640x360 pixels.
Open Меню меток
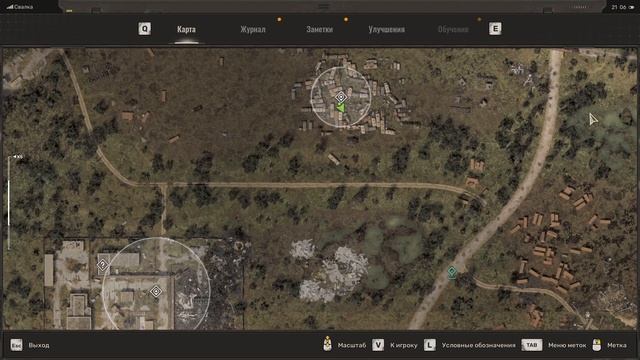tap(567, 345)
